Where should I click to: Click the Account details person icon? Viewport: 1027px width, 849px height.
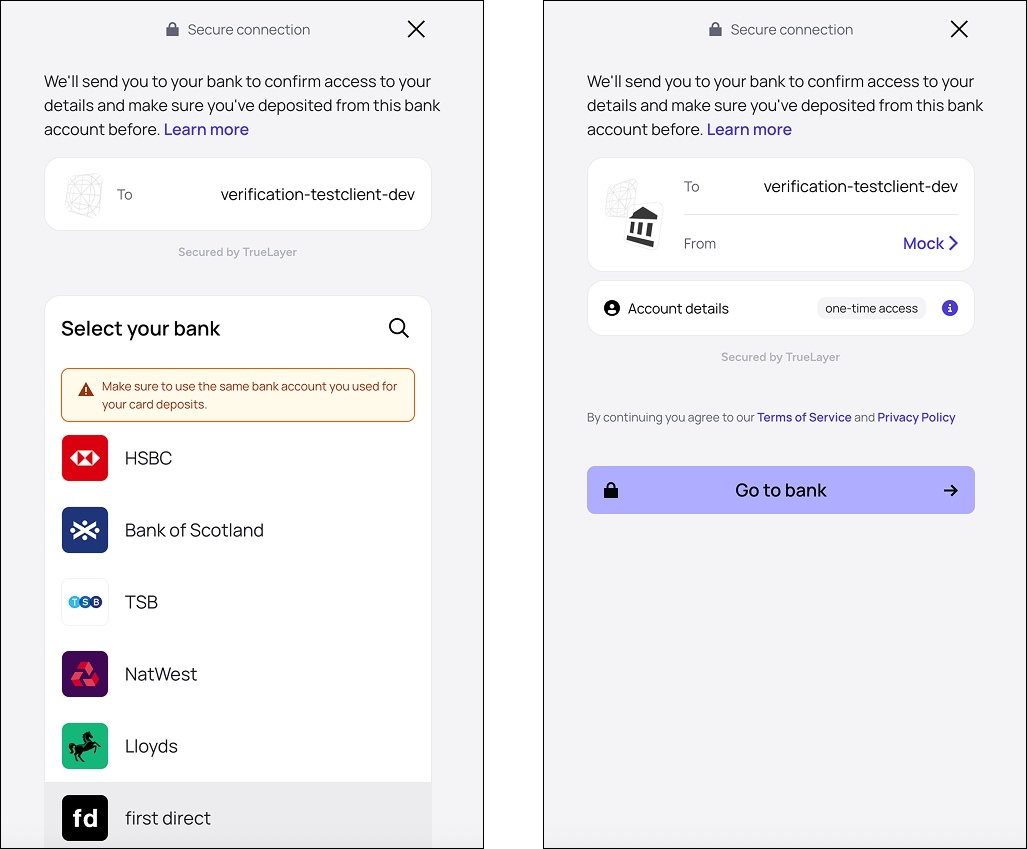tap(612, 308)
